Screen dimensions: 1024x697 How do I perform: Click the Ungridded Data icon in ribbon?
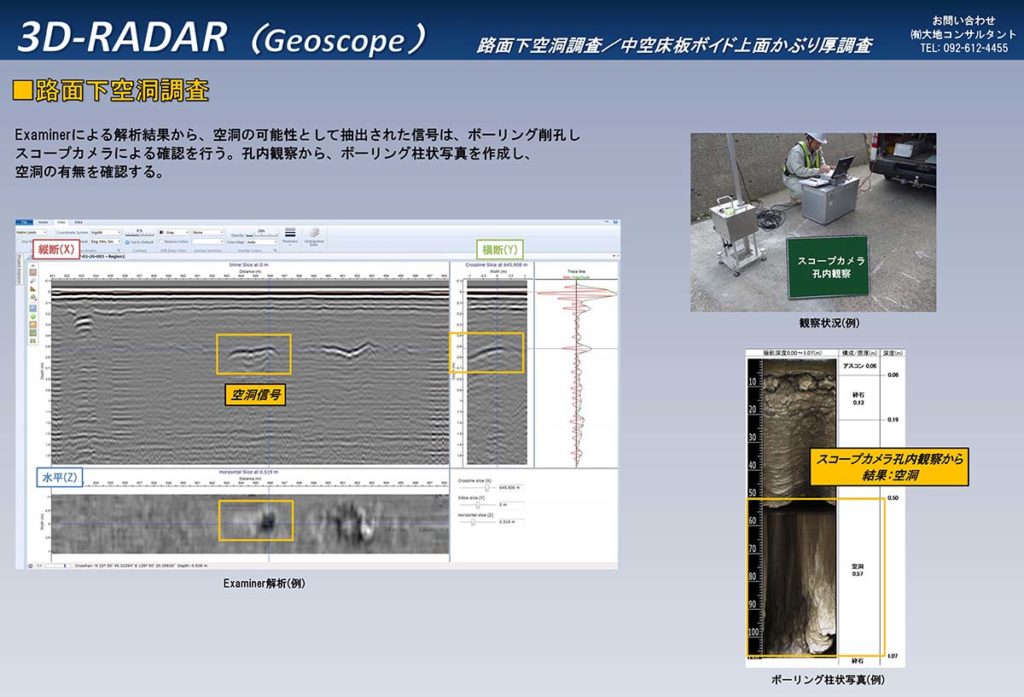313,236
